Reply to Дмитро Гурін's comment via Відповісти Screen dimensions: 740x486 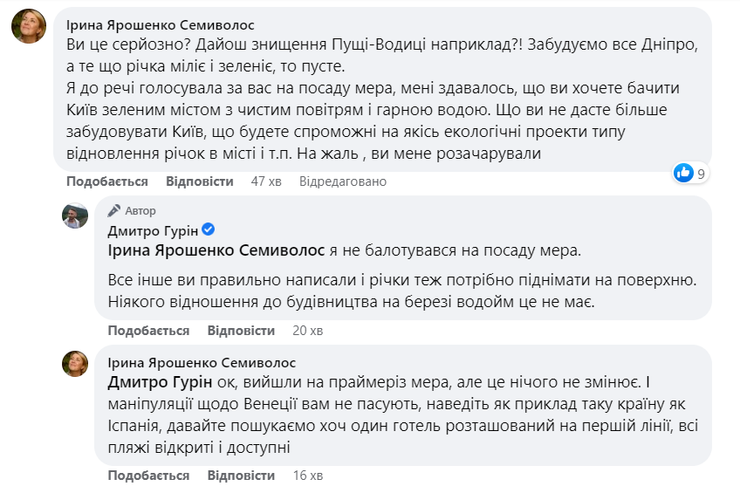click(x=241, y=330)
